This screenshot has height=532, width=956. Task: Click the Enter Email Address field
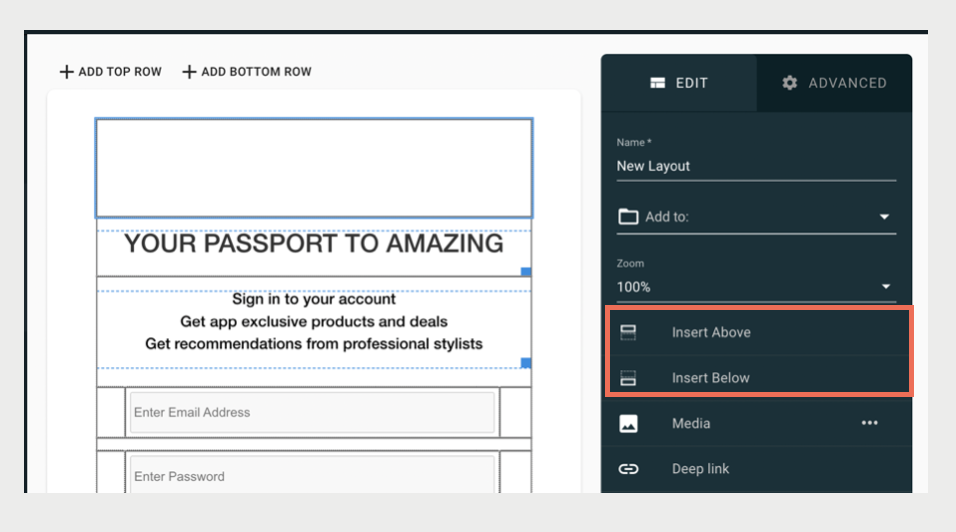[x=312, y=413]
